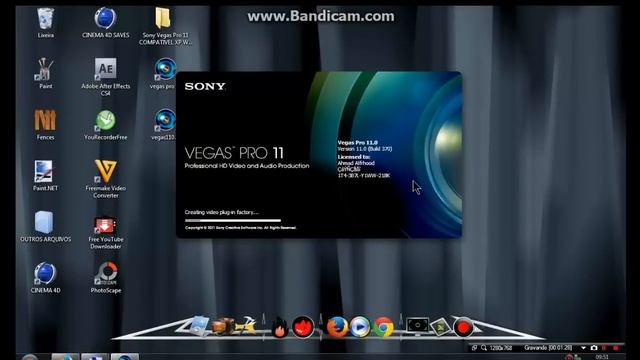Click the Bandicam magnifier search icon

[484, 348]
